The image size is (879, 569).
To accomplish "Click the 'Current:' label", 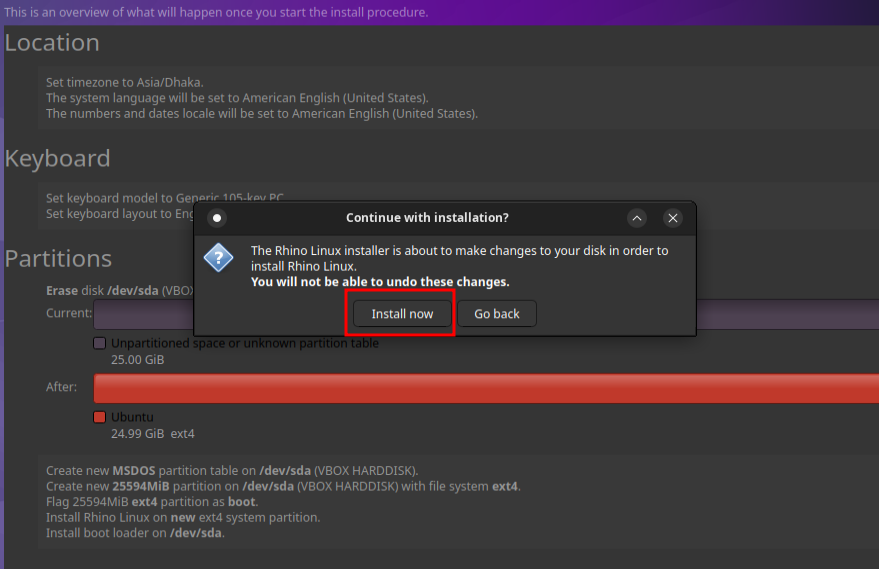I will [x=69, y=313].
